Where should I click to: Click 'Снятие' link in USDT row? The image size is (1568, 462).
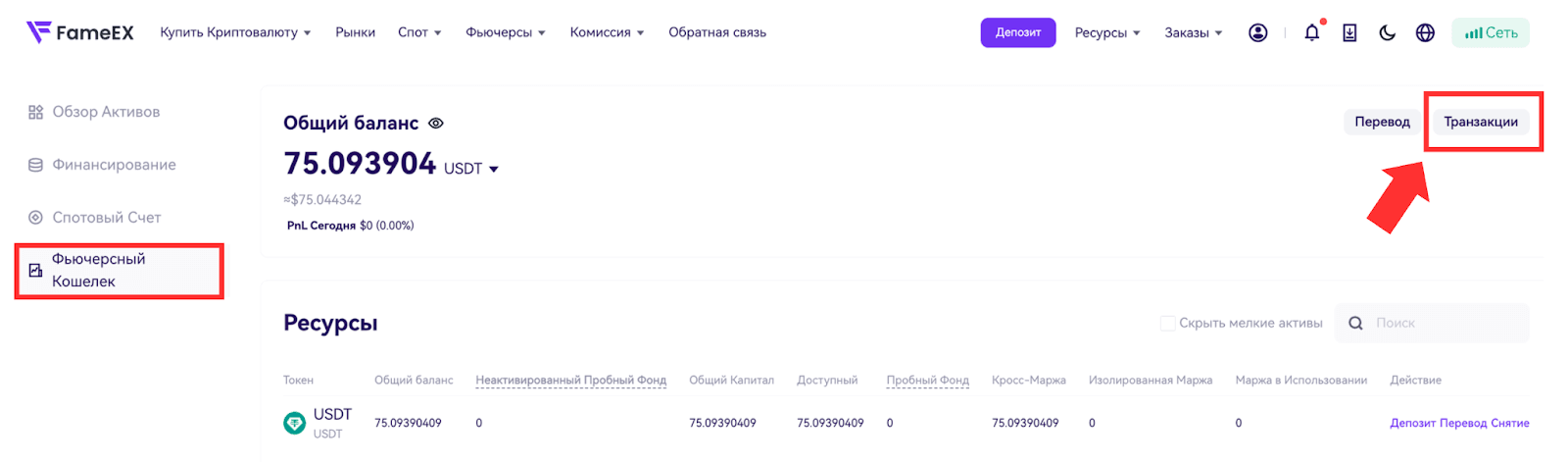(x=1510, y=423)
